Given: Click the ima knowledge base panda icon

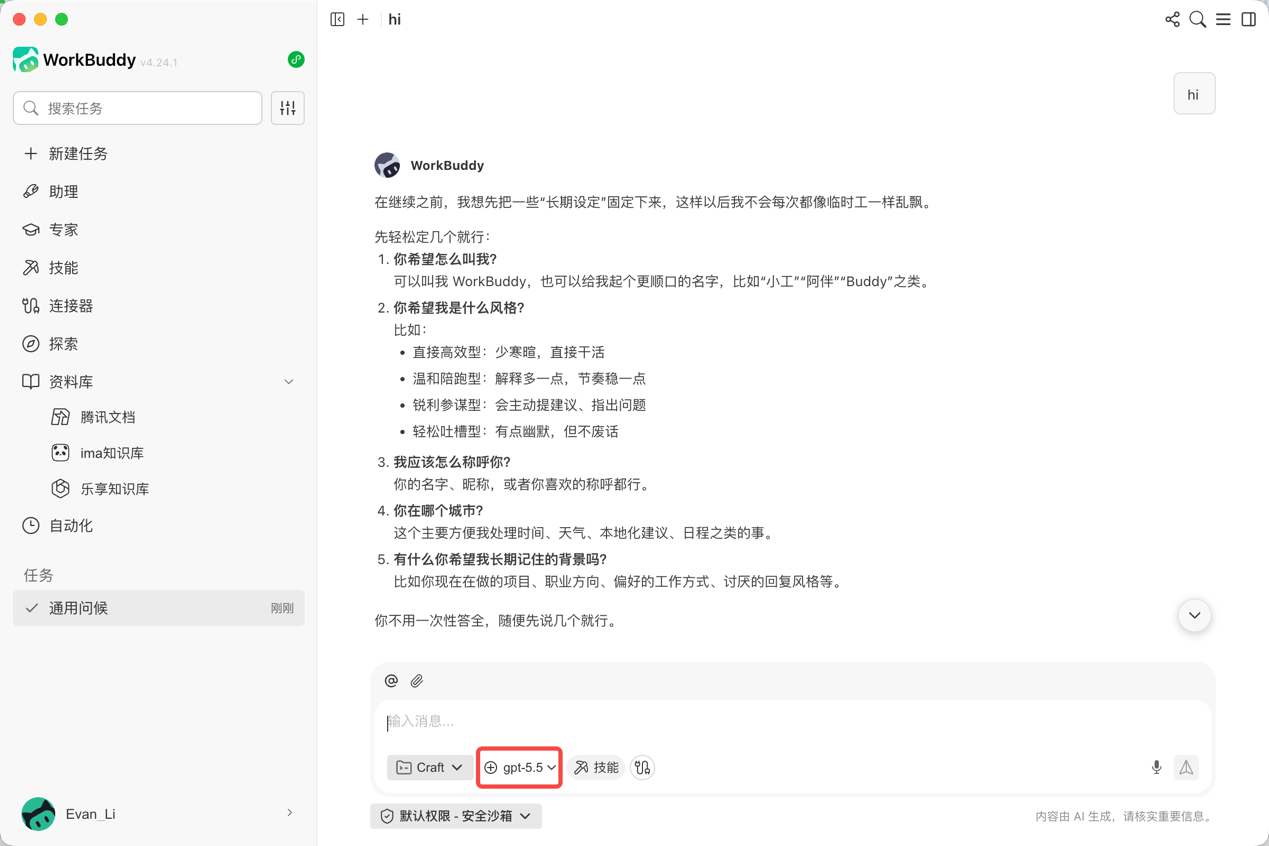Looking at the screenshot, I should click(x=61, y=453).
